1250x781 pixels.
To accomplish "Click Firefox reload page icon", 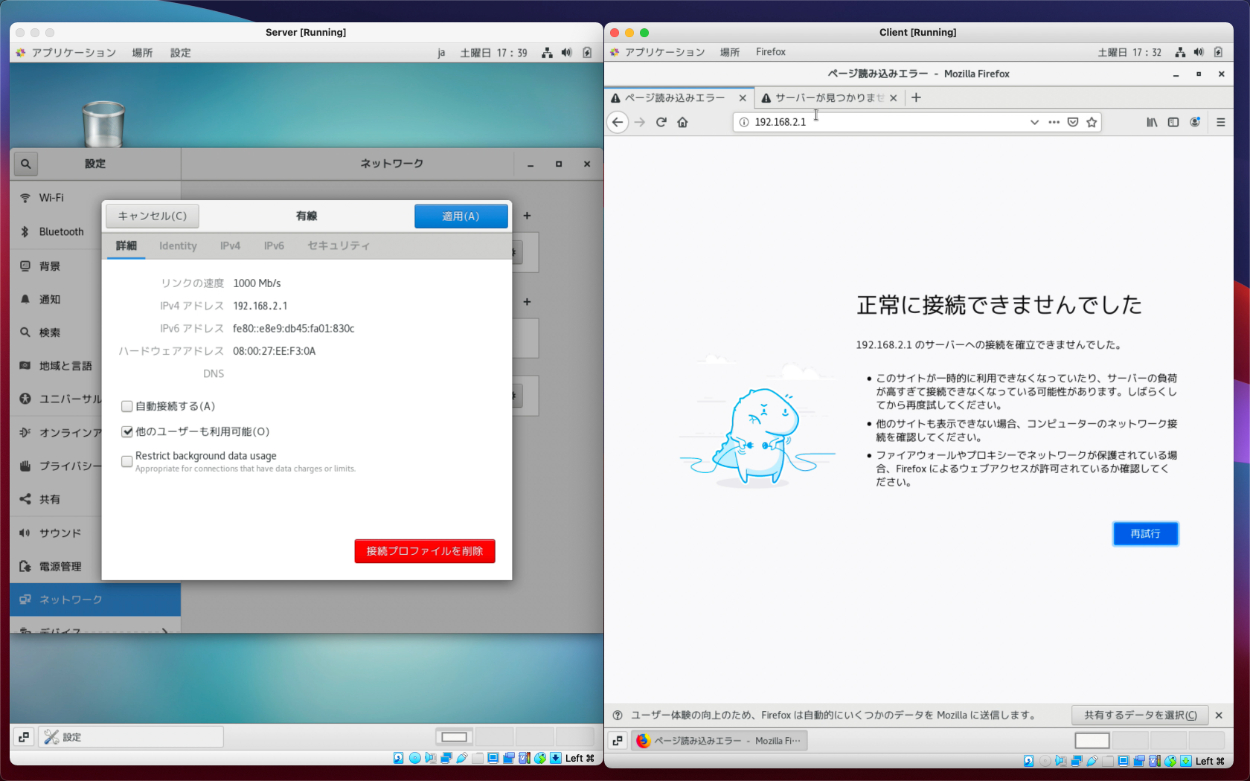I will (661, 122).
